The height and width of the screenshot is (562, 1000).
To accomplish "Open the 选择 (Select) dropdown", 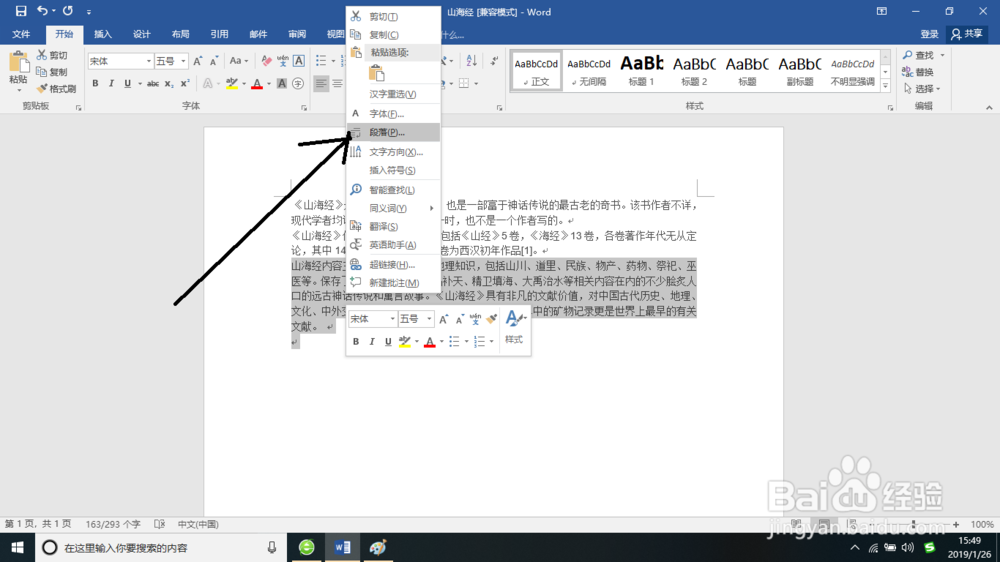I will click(x=923, y=89).
